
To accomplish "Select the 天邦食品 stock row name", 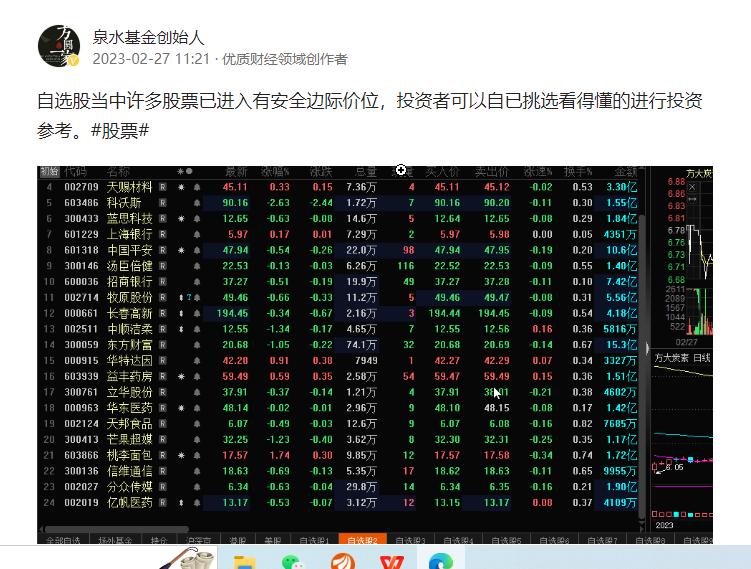I will pyautogui.click(x=129, y=424).
